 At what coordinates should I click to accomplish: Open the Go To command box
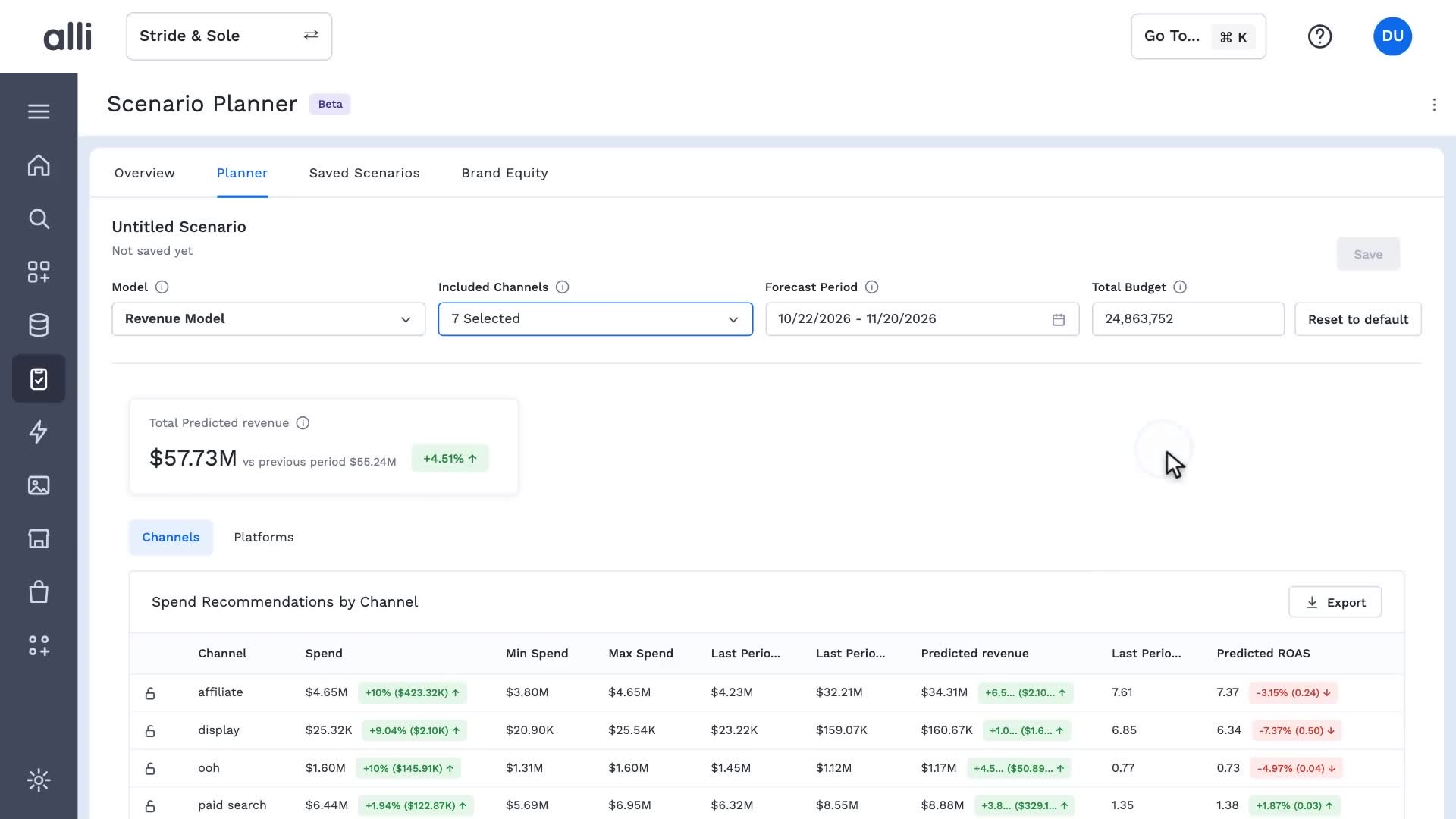click(1198, 36)
